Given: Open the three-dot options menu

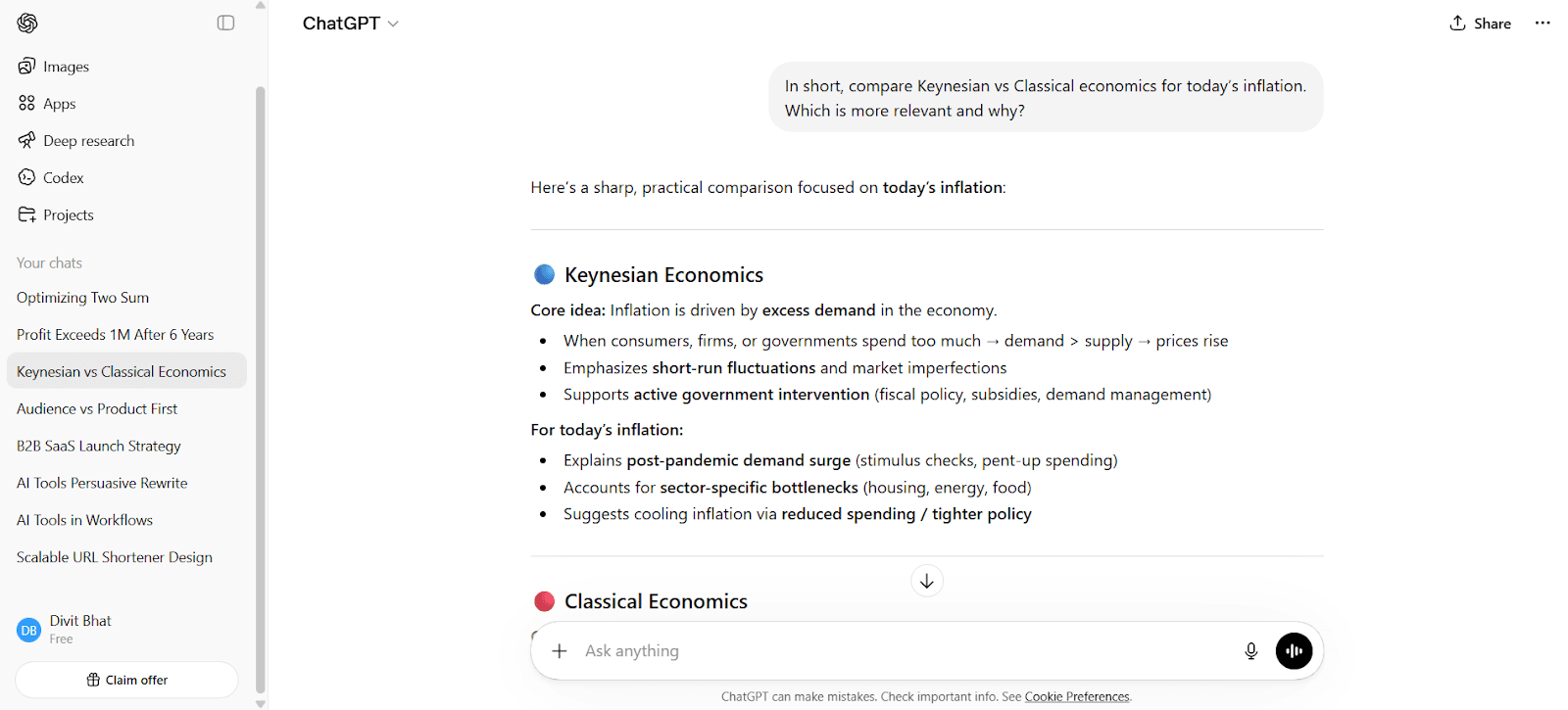Looking at the screenshot, I should coord(1543,23).
